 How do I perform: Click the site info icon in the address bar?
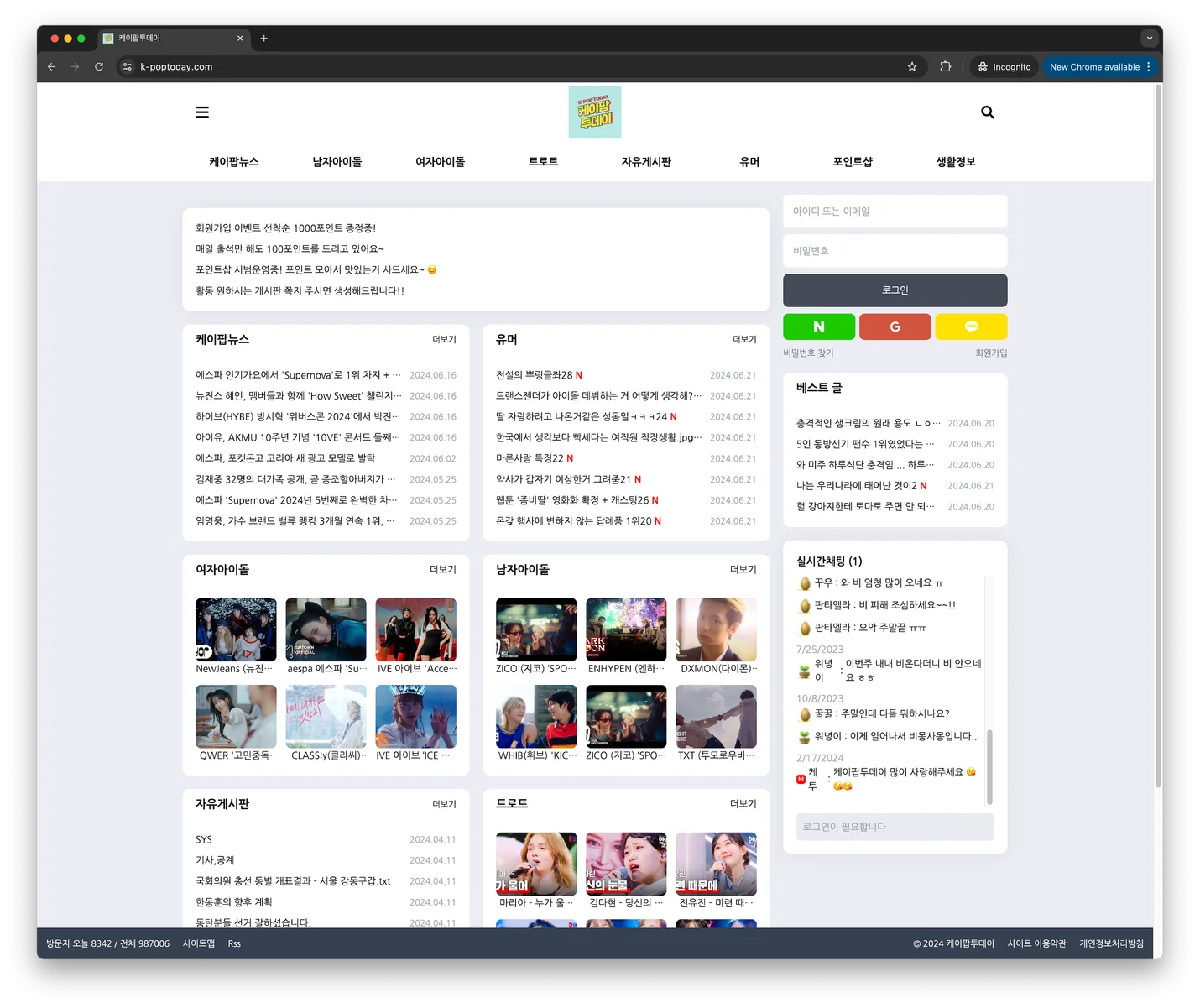pyautogui.click(x=128, y=66)
